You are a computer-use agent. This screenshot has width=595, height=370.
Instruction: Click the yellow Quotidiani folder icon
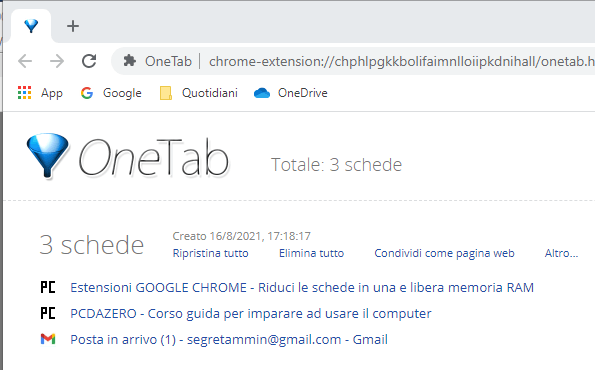[x=166, y=93]
